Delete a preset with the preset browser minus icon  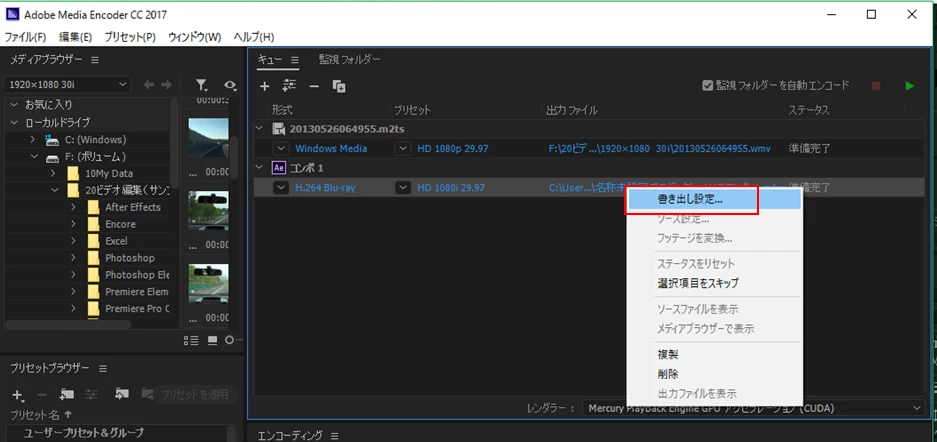point(42,395)
